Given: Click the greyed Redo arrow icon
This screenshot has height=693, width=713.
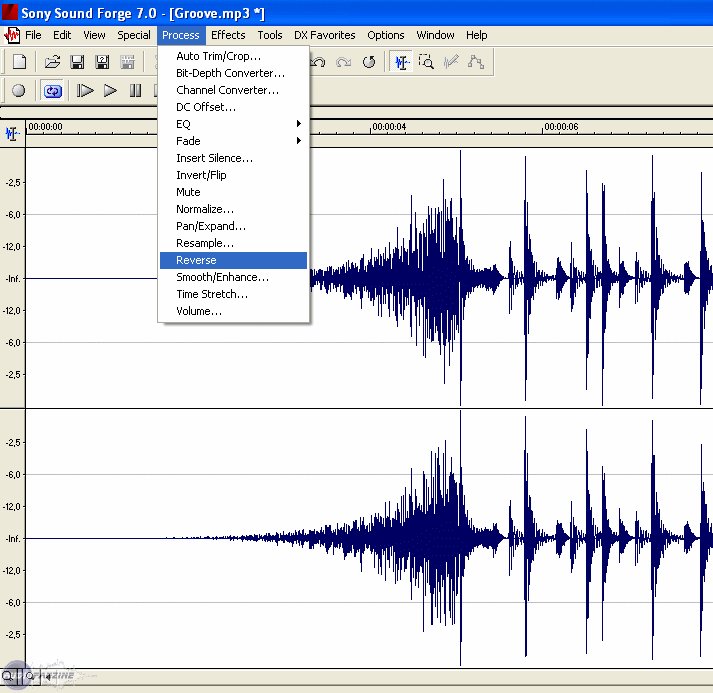Looking at the screenshot, I should point(343,61).
